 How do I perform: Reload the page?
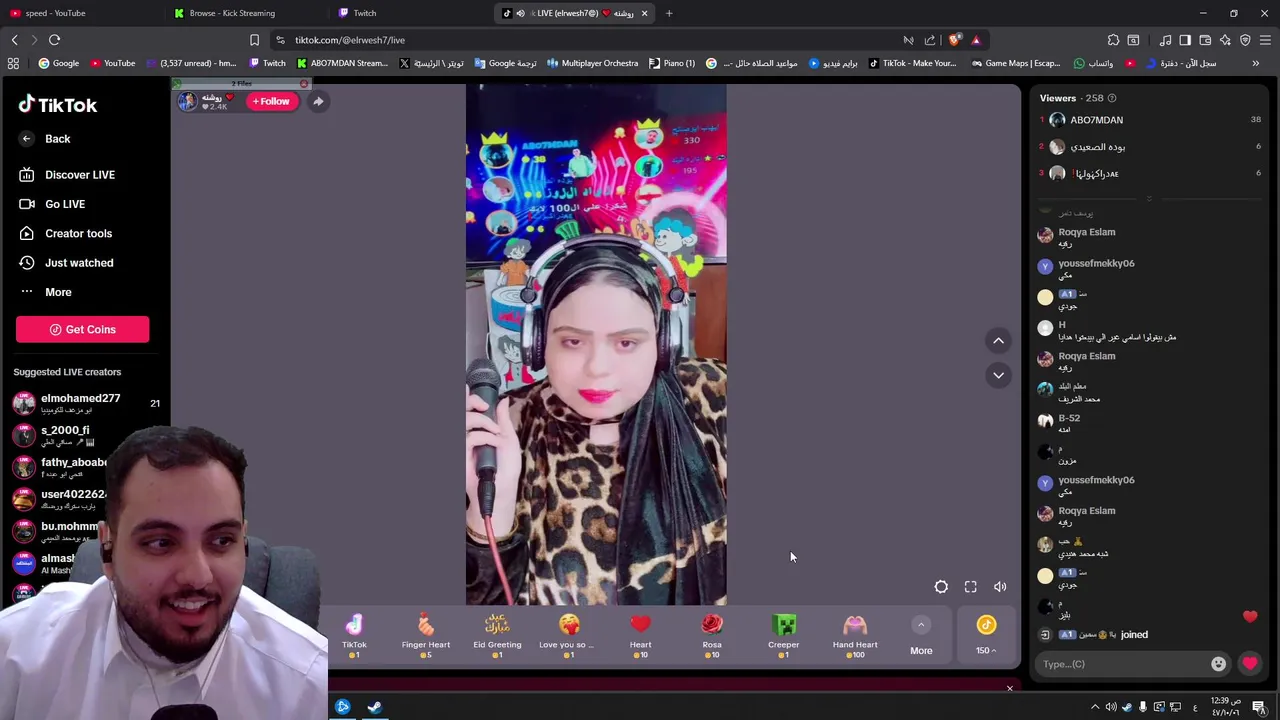54,40
